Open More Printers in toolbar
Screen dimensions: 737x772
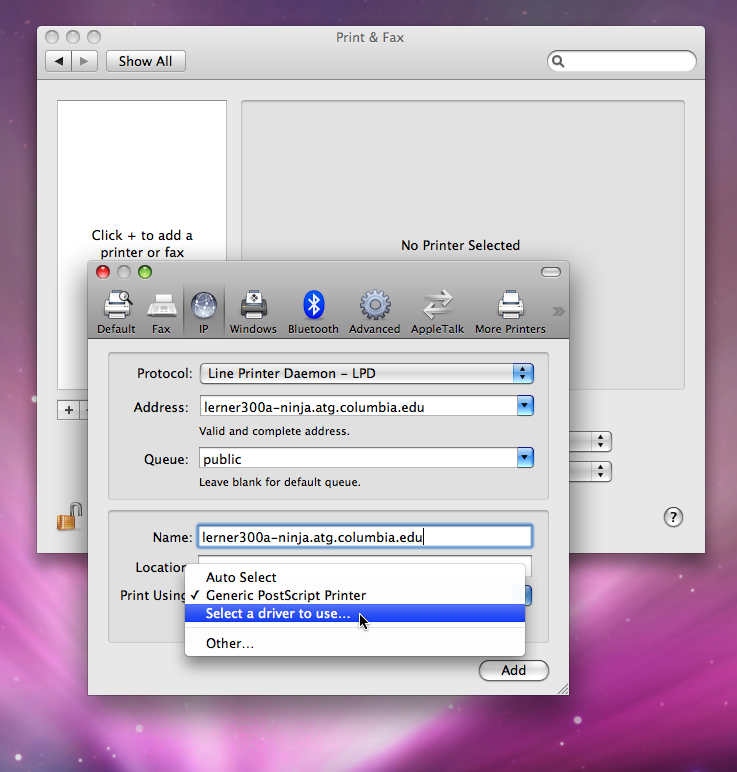[510, 312]
